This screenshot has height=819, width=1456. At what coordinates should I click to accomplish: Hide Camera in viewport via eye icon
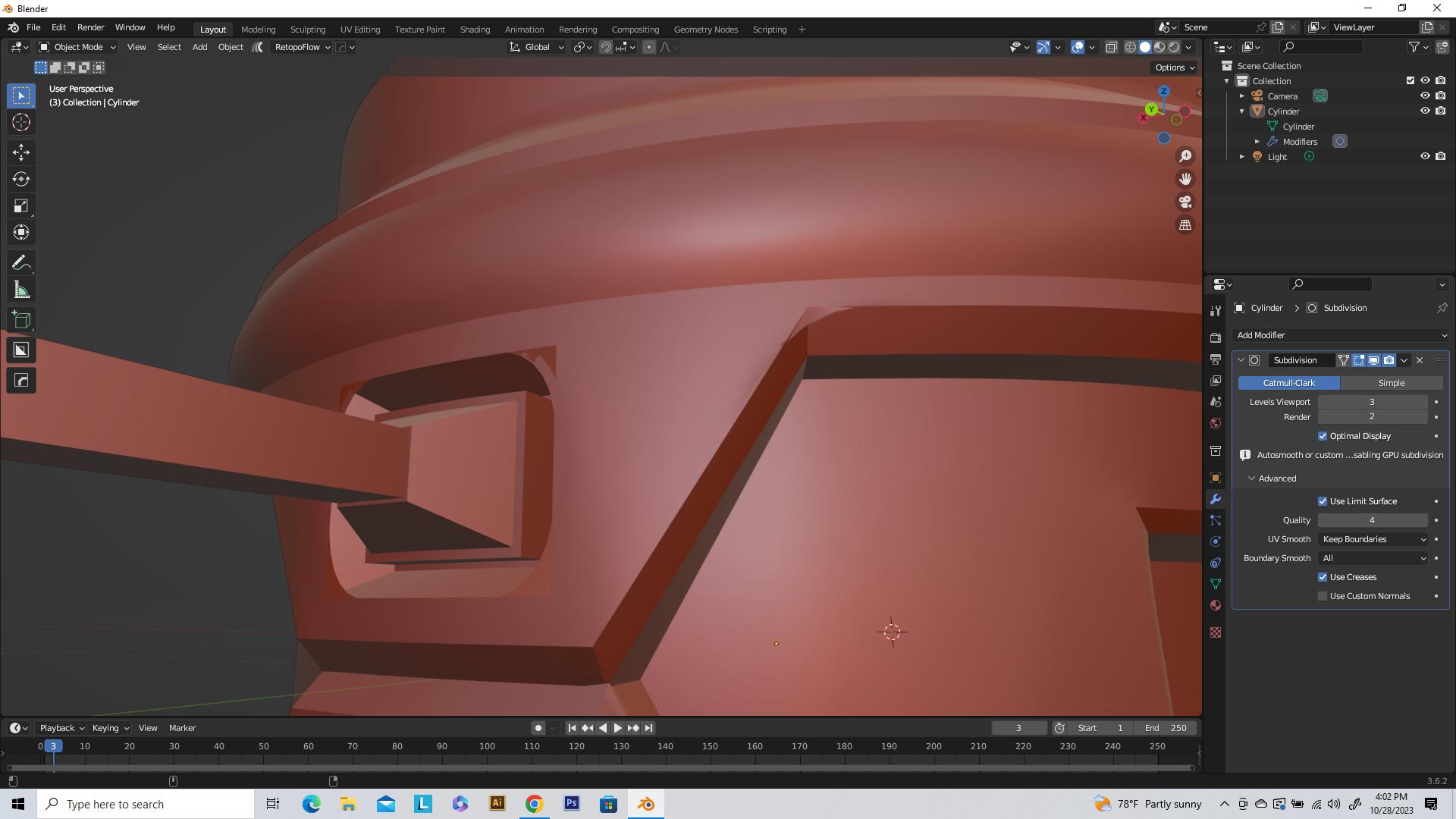point(1425,96)
